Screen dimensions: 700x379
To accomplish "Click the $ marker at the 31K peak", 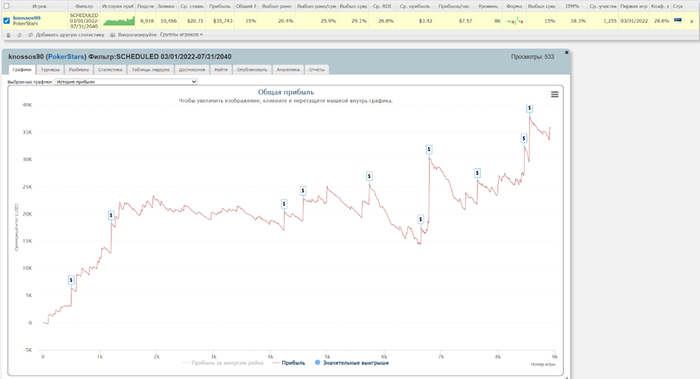I will point(429,149).
